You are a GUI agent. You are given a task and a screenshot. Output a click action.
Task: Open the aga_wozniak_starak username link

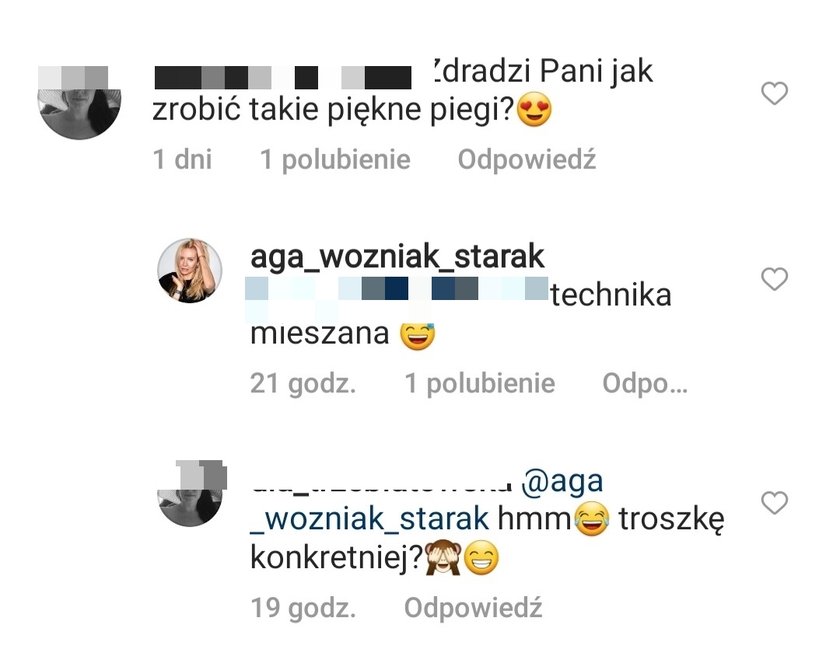[x=397, y=257]
